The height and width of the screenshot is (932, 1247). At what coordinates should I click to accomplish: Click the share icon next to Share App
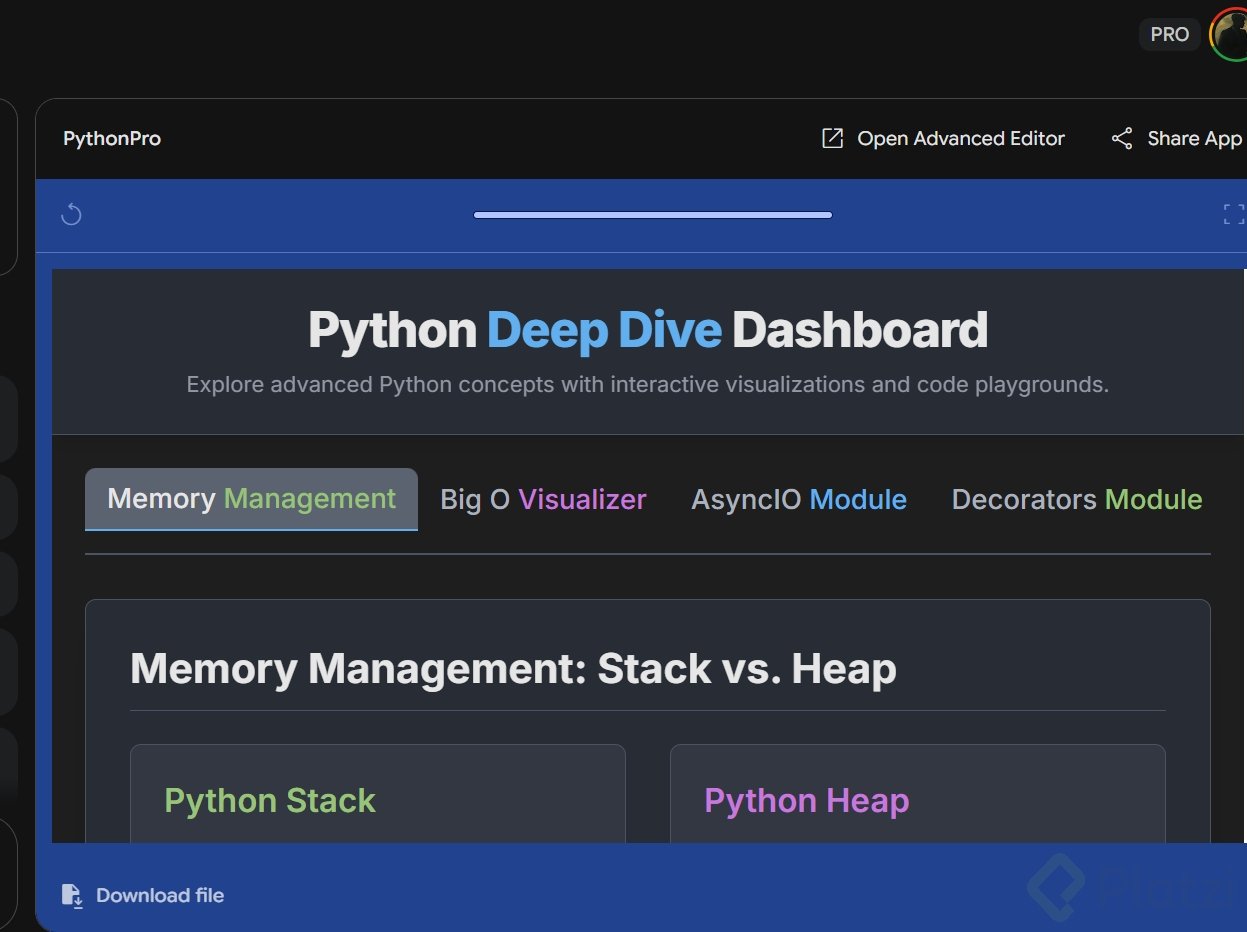coord(1122,139)
